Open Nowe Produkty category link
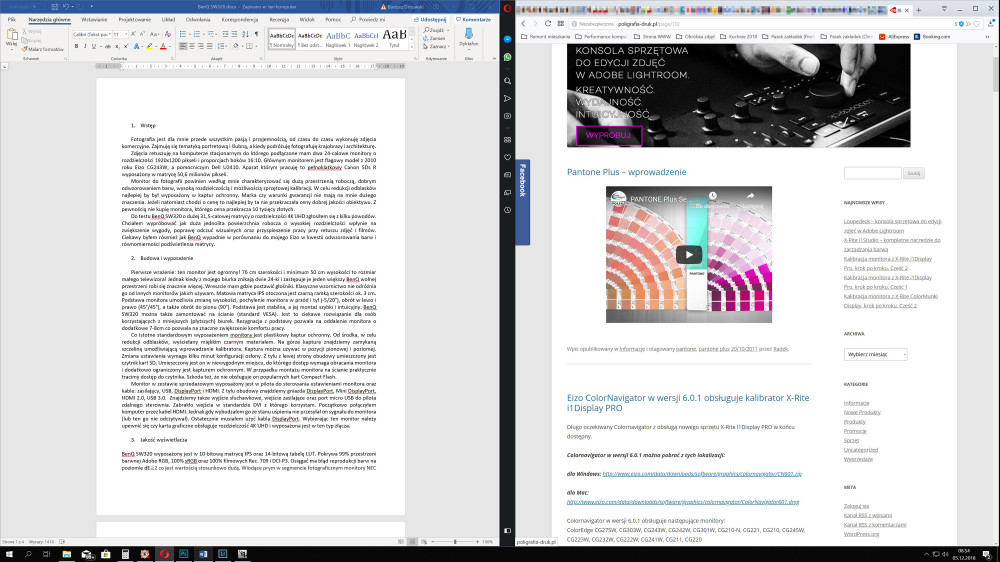The width and height of the screenshot is (1000, 562). 862,412
